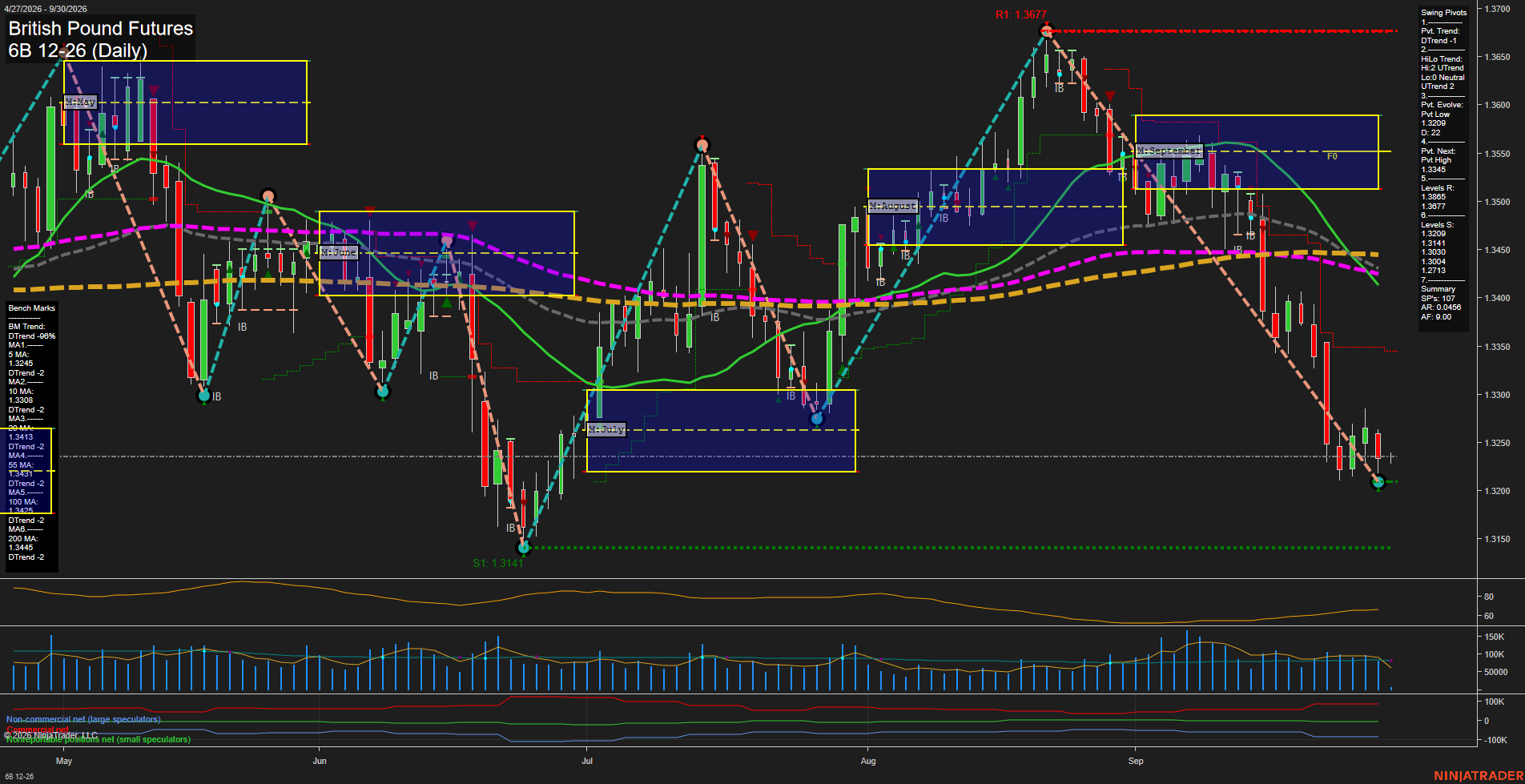Click the date range 4/27/2026 - 9/30/2026 text
Image resolution: width=1525 pixels, height=784 pixels.
tap(45, 9)
